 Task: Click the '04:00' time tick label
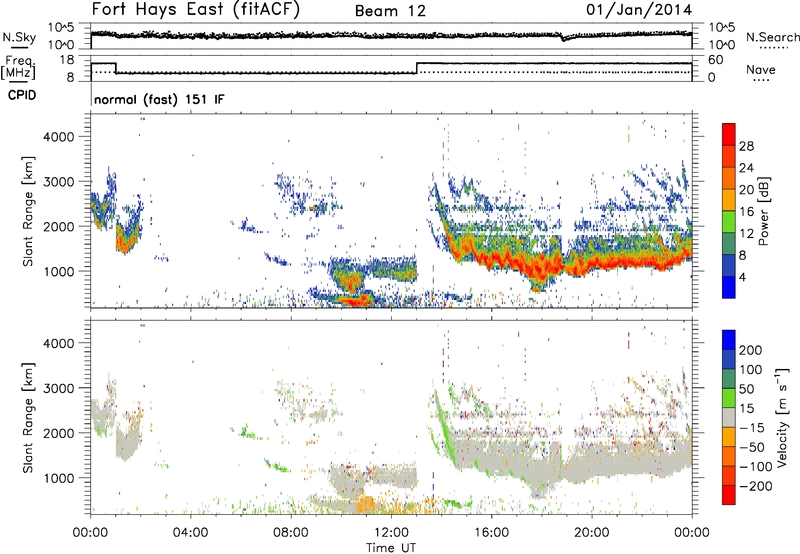coord(191,533)
